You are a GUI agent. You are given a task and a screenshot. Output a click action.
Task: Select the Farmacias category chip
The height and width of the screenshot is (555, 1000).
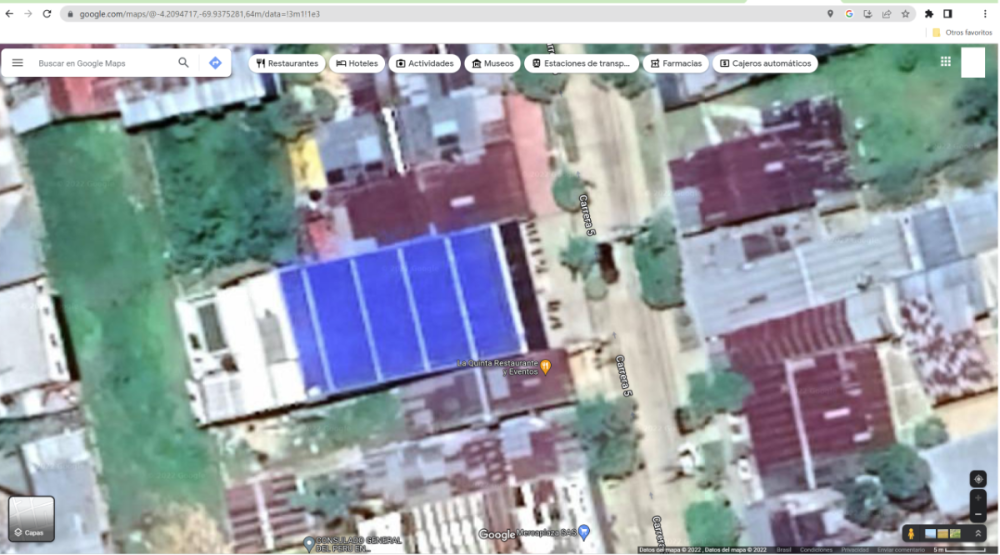tap(675, 63)
